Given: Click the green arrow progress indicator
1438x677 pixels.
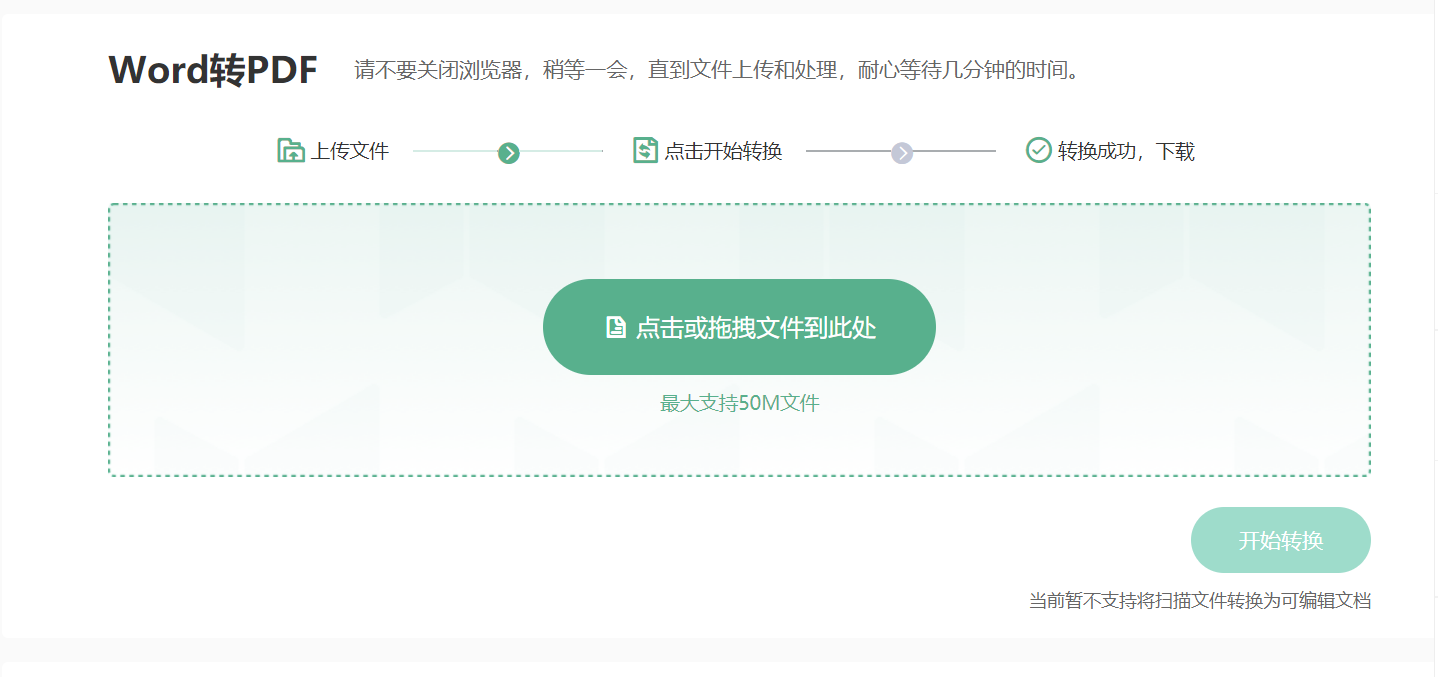Looking at the screenshot, I should pos(510,152).
